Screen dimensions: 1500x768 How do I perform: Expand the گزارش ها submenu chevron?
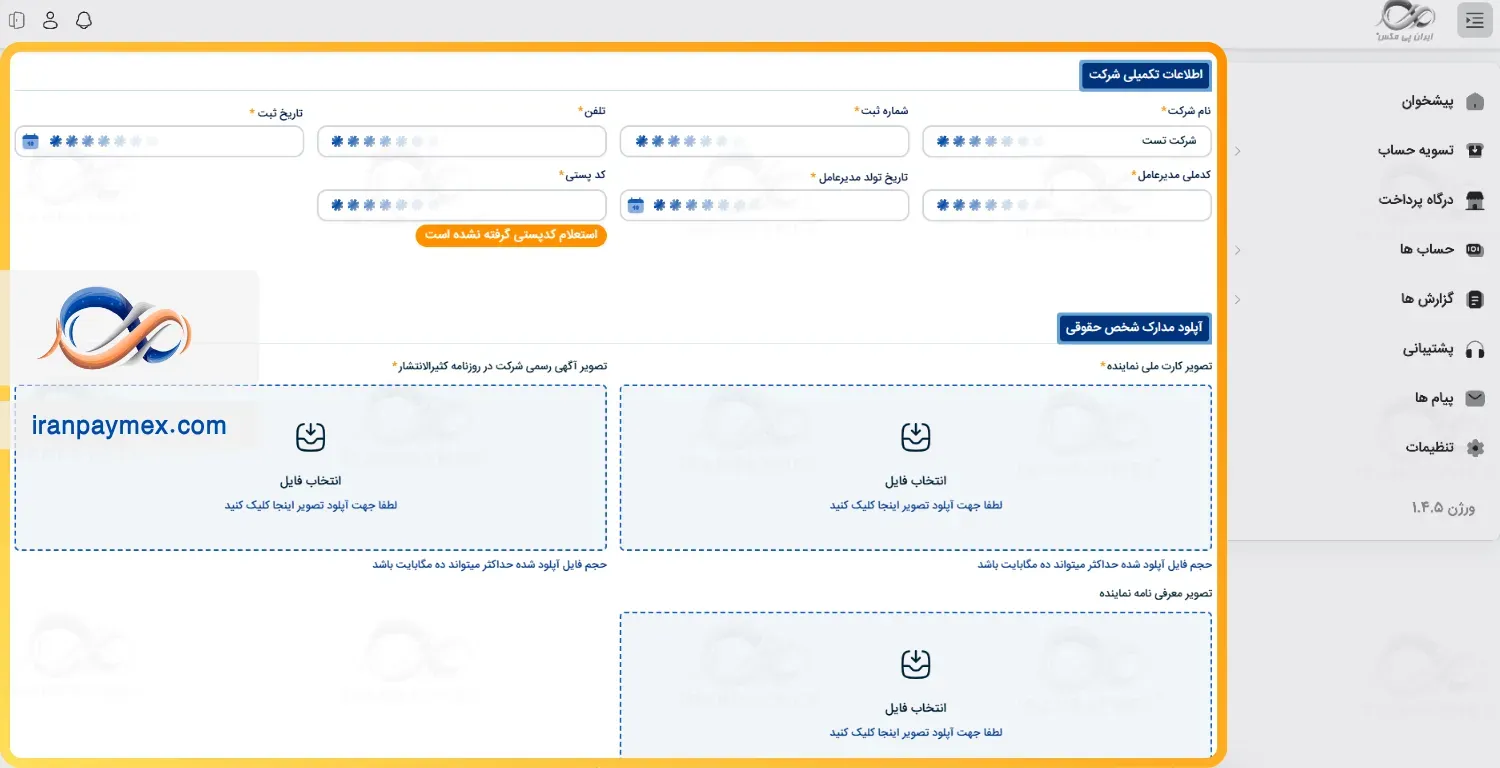[x=1237, y=299]
